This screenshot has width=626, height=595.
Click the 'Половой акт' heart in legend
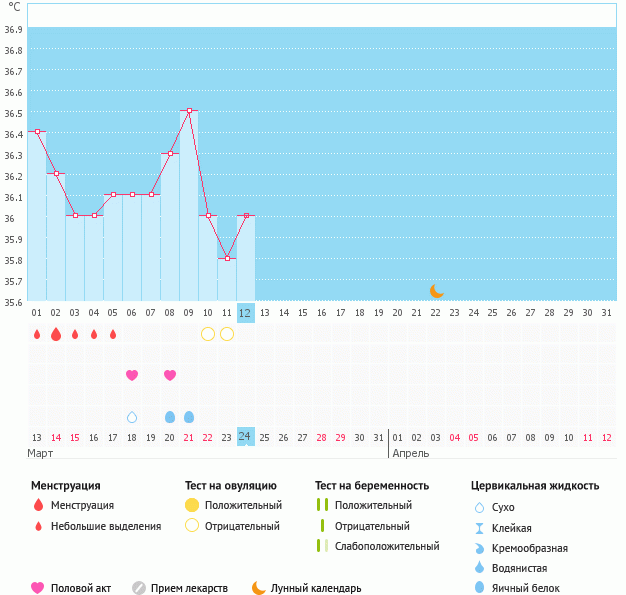[x=38, y=588]
